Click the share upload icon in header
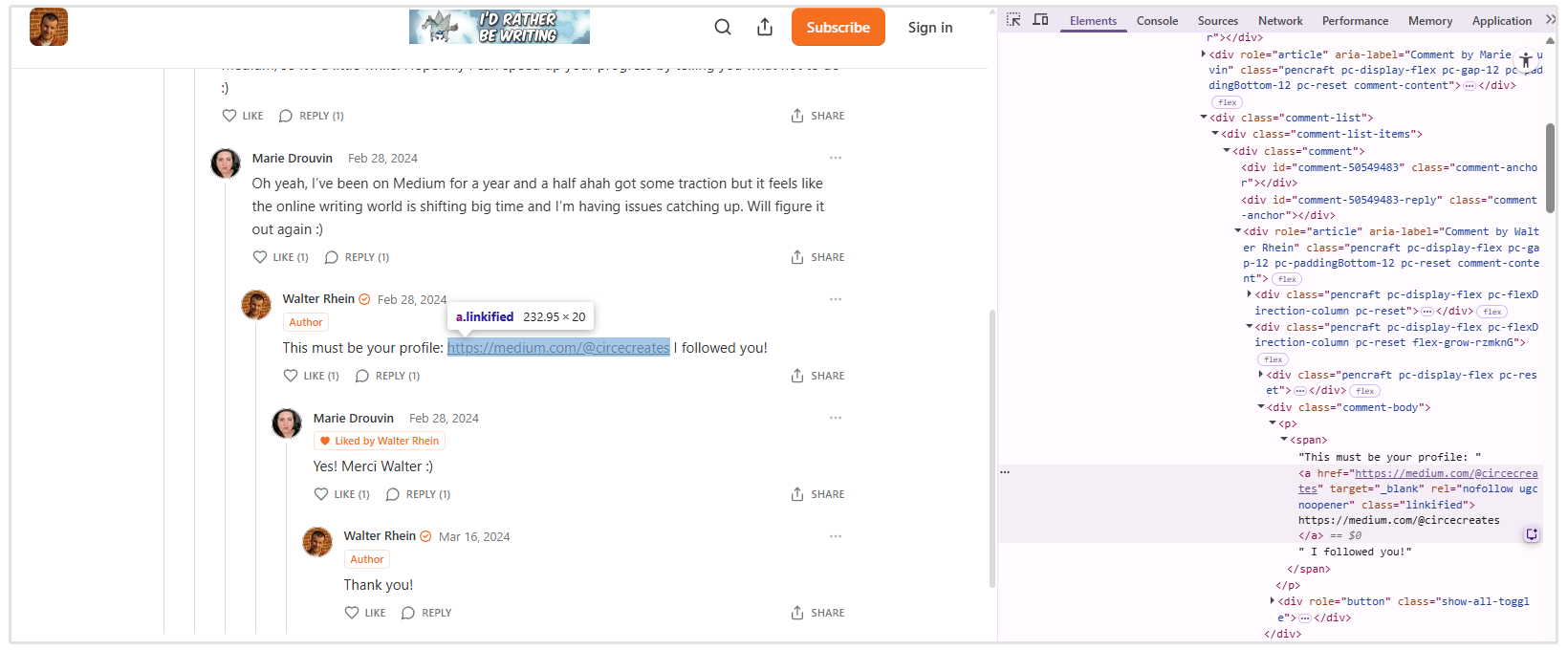The image size is (1568, 650). point(765,27)
